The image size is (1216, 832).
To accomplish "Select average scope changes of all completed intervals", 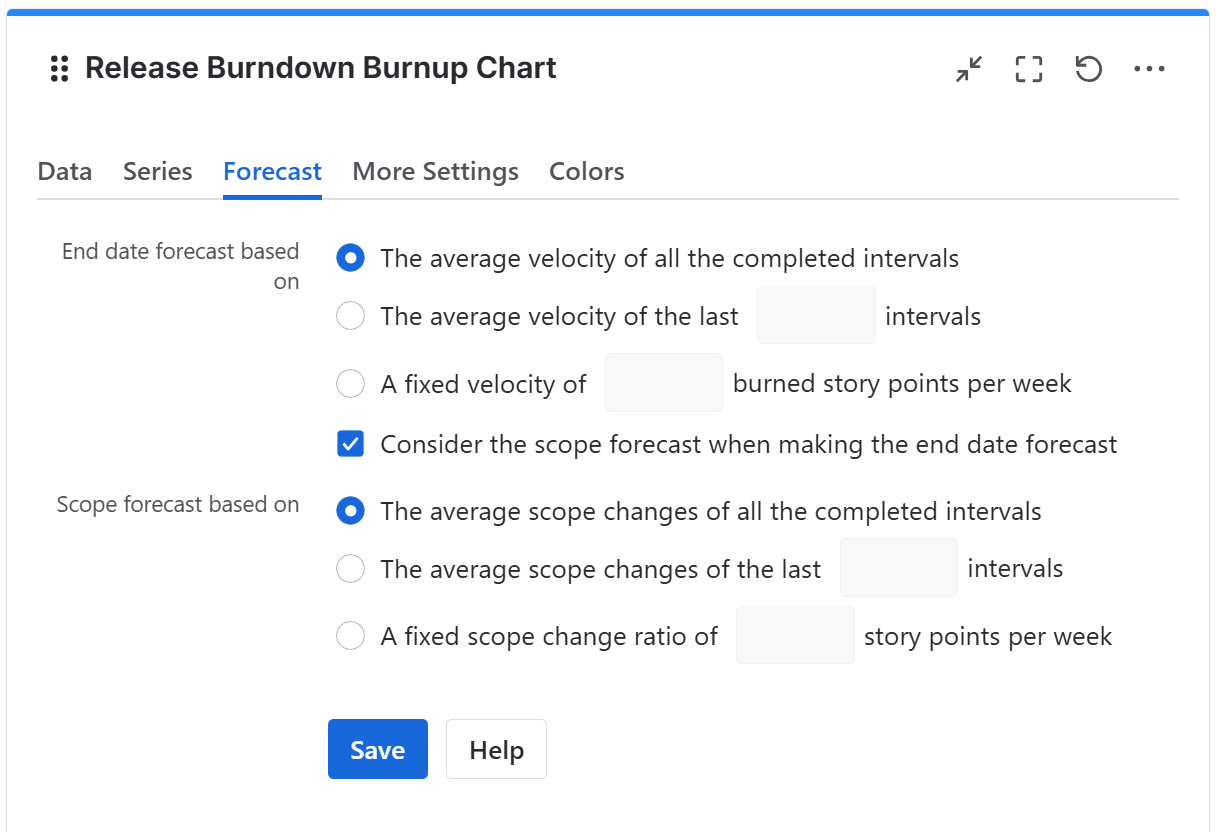I will click(x=350, y=510).
